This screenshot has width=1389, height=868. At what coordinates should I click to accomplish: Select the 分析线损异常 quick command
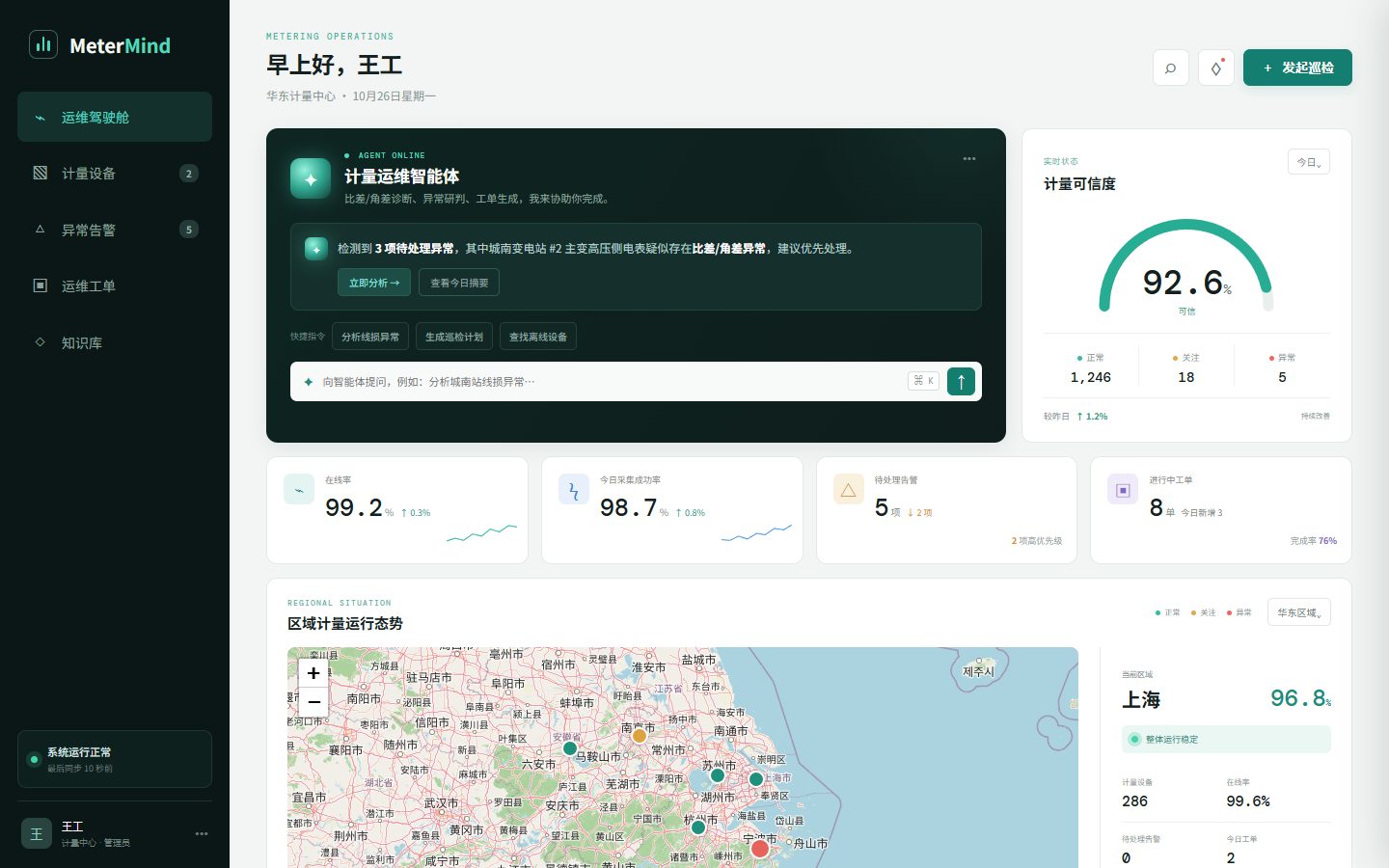click(x=370, y=337)
